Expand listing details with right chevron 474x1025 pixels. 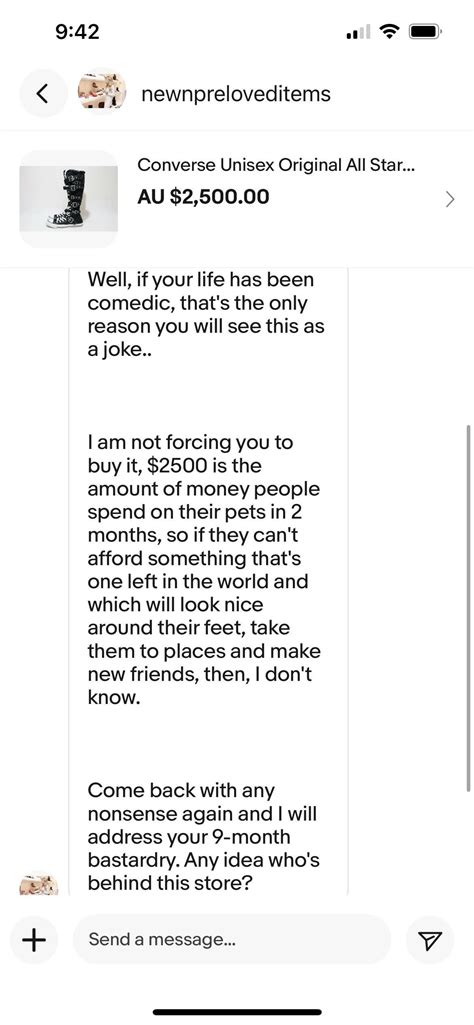pyautogui.click(x=450, y=199)
